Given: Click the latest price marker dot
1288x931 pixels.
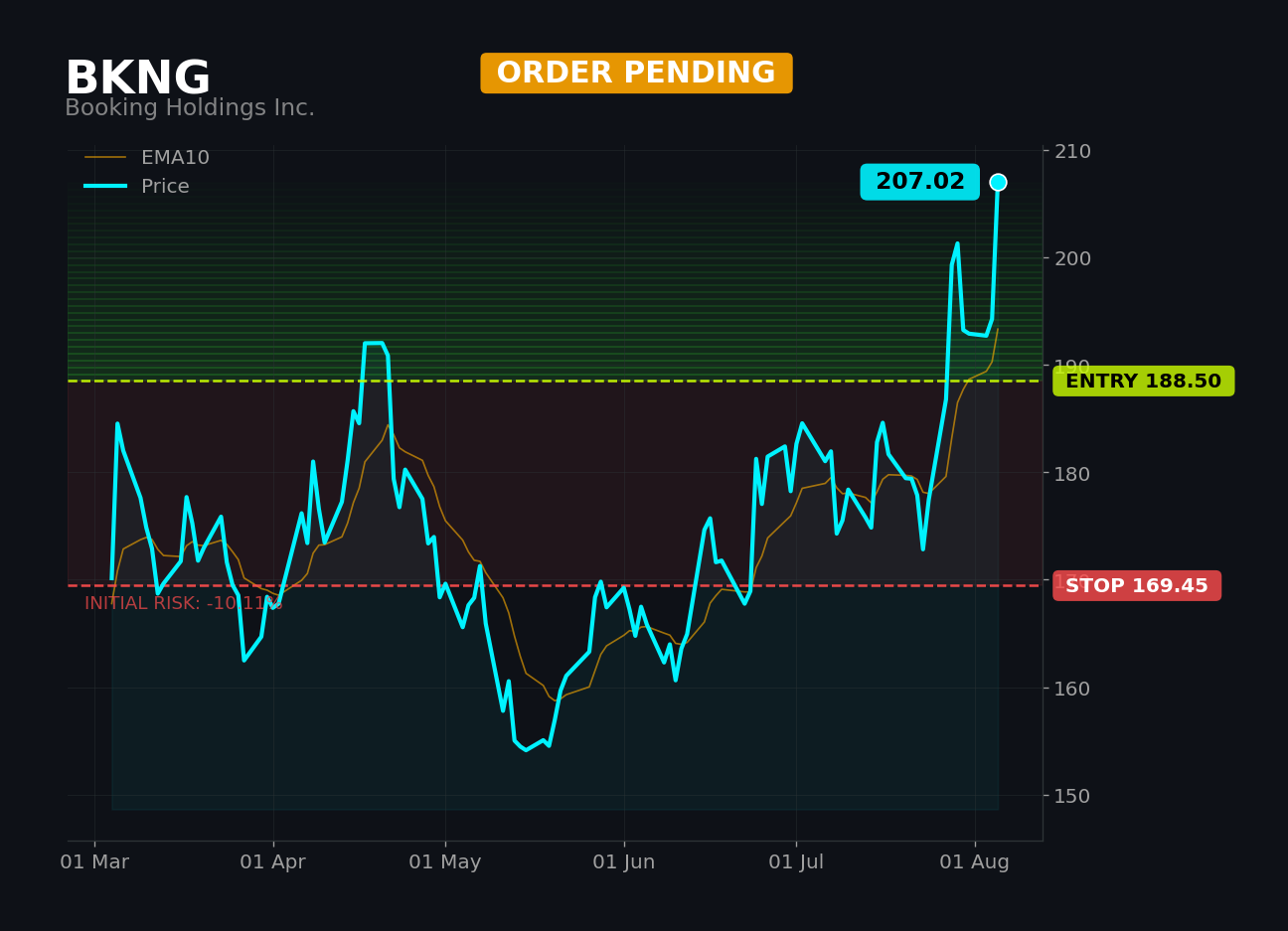Looking at the screenshot, I should [998, 182].
